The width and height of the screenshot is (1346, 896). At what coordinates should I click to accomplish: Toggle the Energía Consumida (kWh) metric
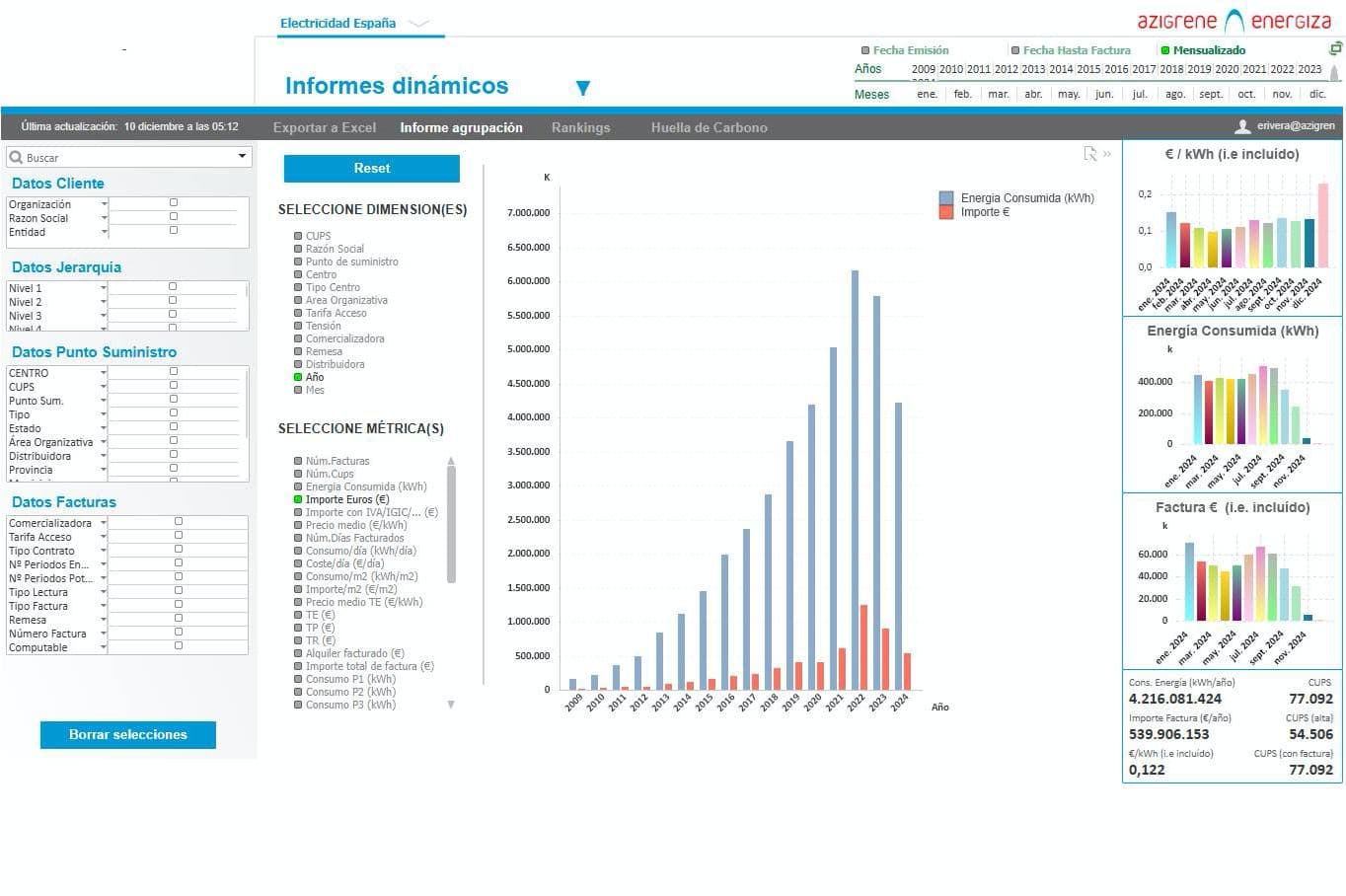click(298, 486)
